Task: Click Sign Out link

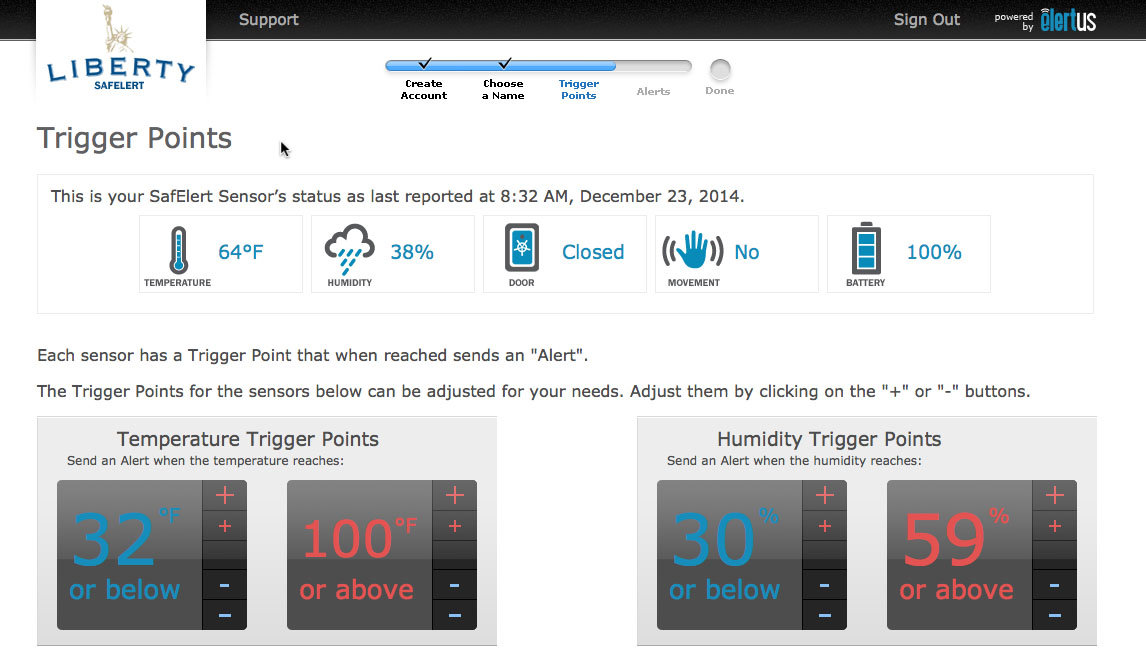Action: coord(926,20)
